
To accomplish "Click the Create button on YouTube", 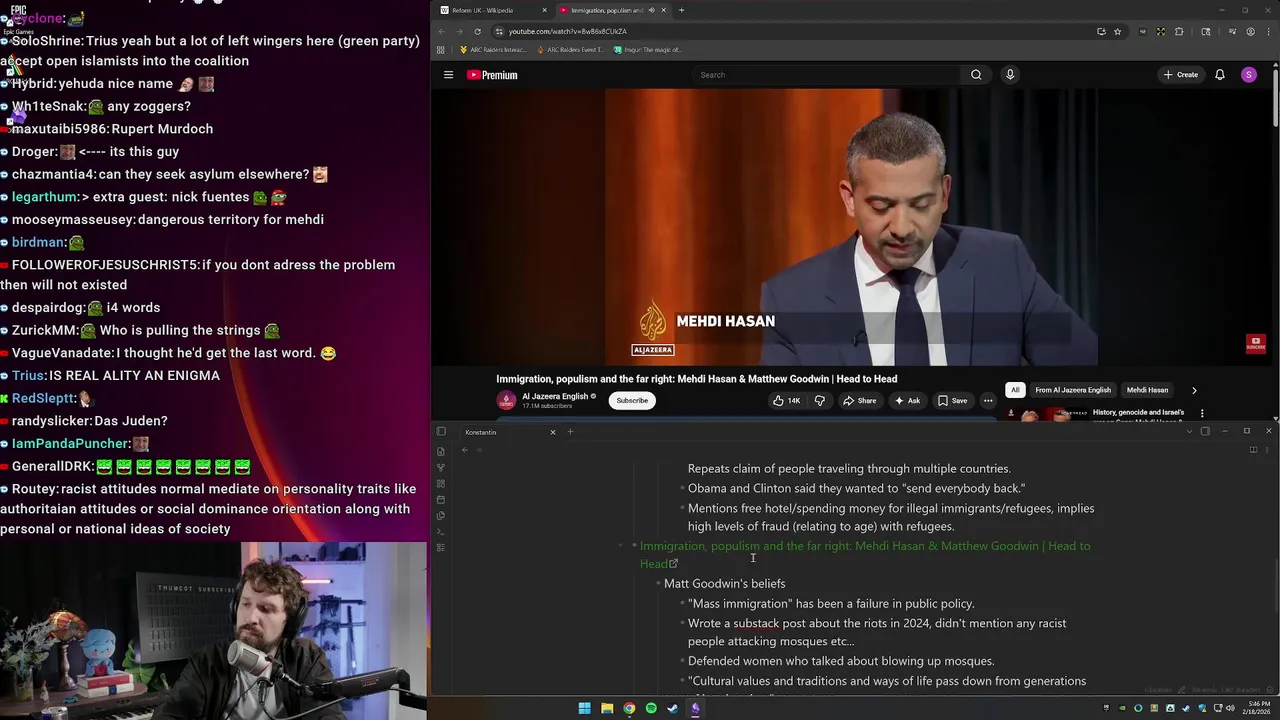I will tap(1180, 75).
